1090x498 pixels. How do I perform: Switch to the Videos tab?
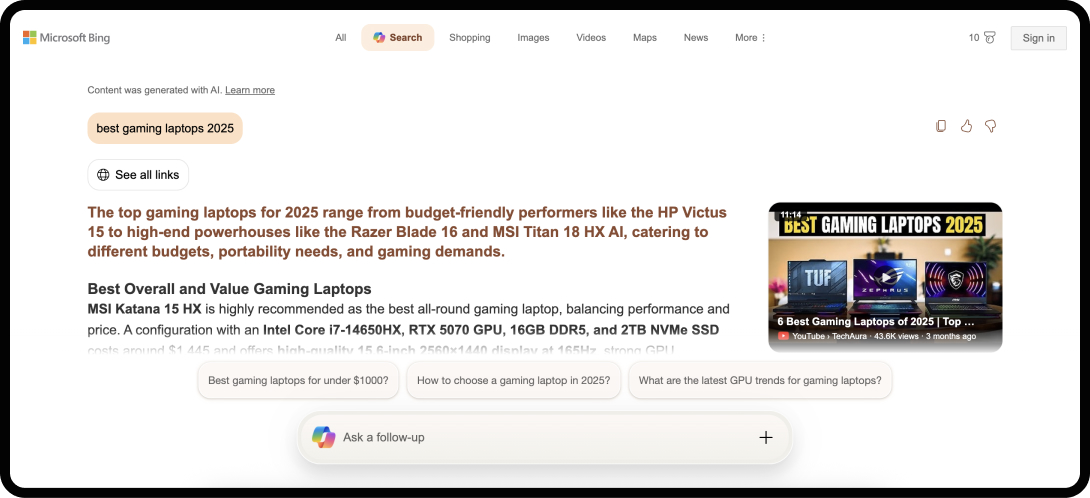coord(591,38)
